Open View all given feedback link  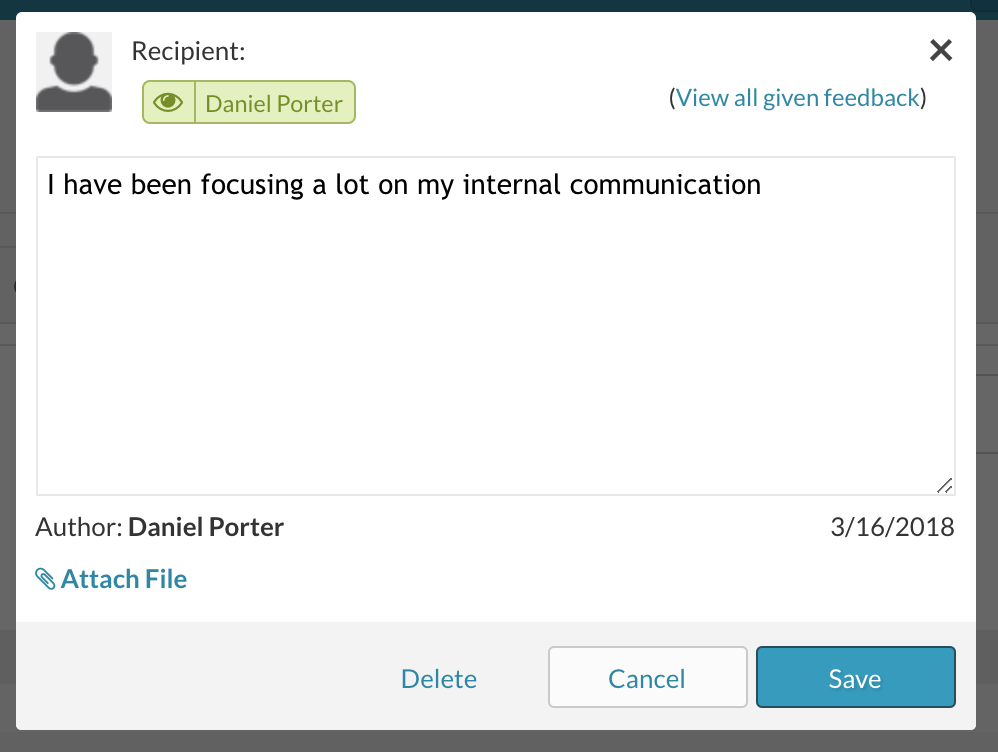[x=798, y=97]
